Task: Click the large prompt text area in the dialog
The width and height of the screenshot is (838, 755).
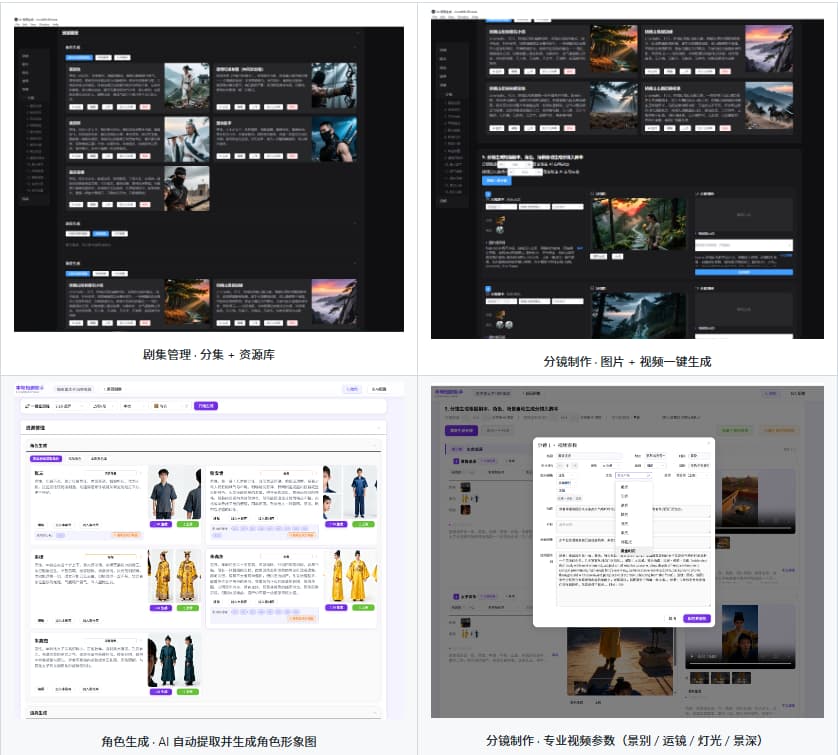Action: (633, 580)
